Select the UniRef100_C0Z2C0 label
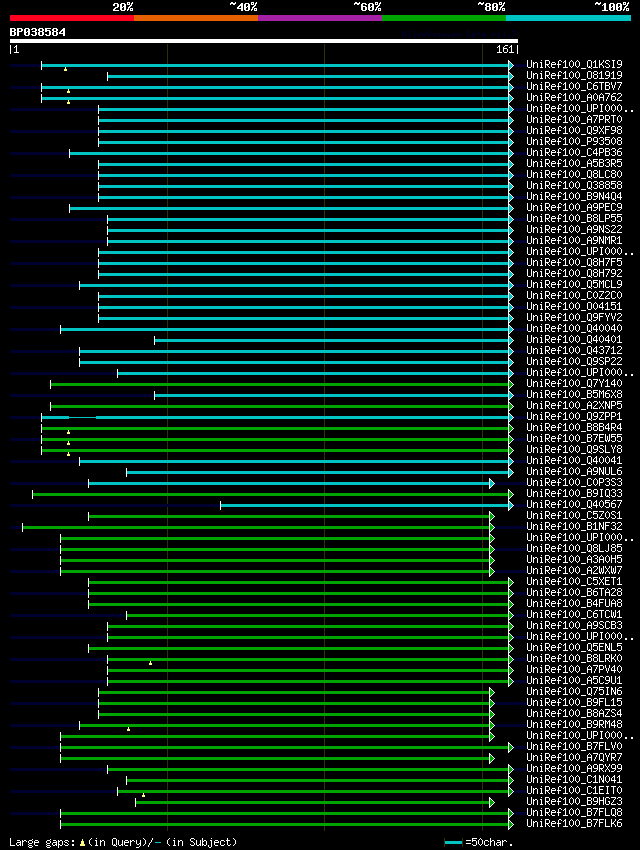This screenshot has width=640, height=850. tap(574, 295)
